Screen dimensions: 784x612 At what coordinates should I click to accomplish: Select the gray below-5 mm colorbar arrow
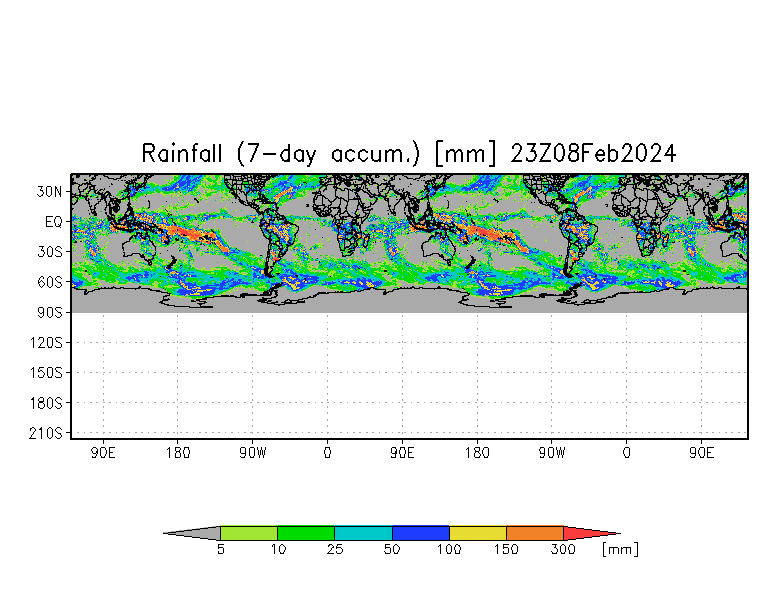pos(192,533)
